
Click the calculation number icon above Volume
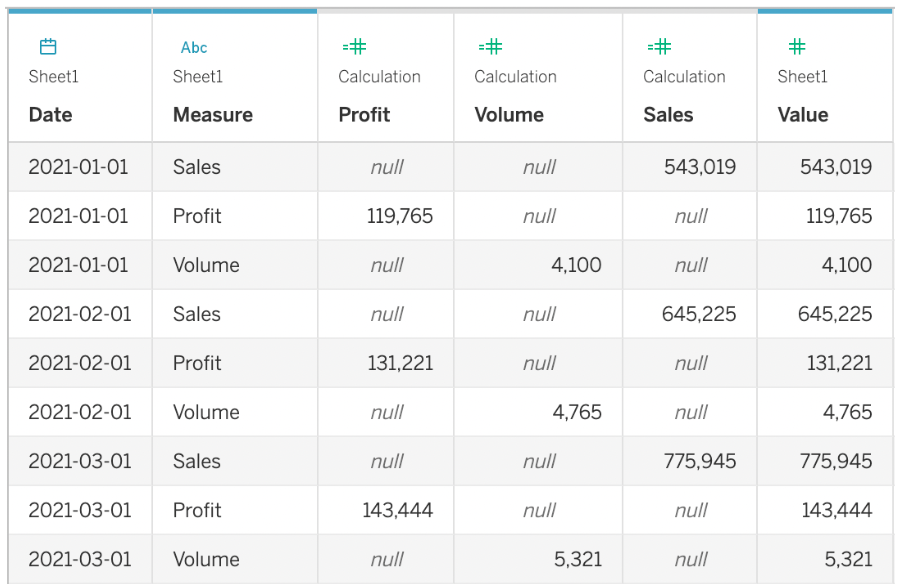point(490,46)
